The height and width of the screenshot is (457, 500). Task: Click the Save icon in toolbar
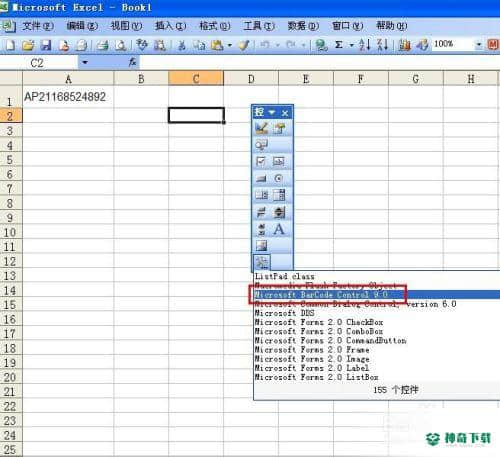[x=46, y=45]
